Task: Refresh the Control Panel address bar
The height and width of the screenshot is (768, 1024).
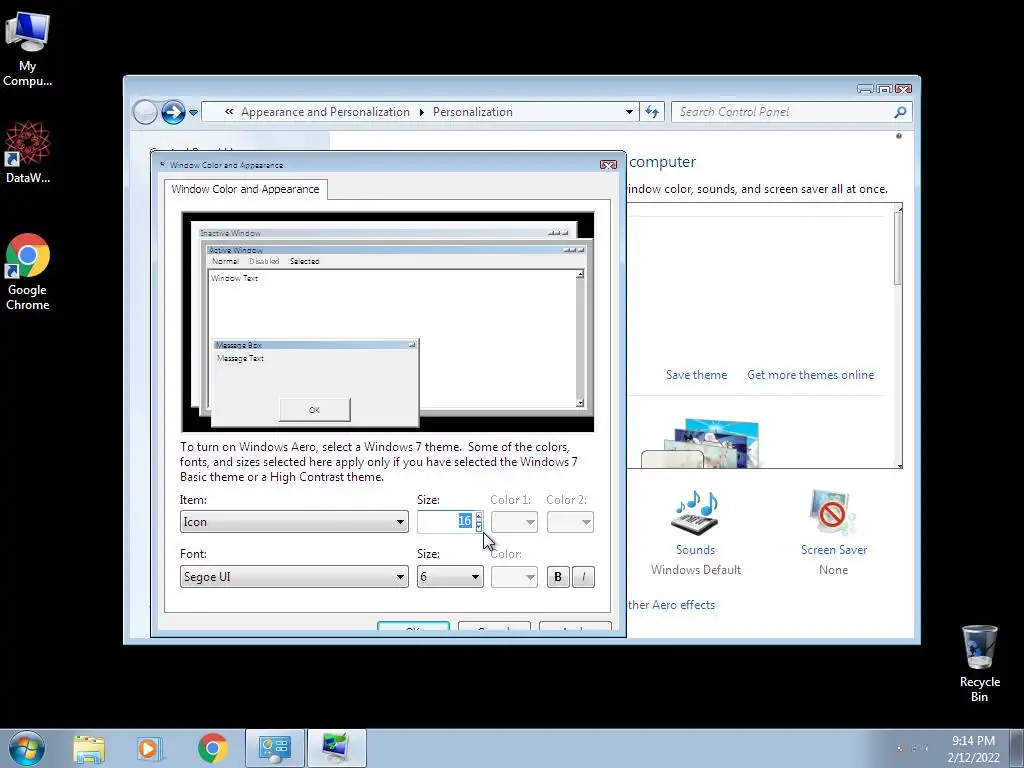Action: coord(652,112)
